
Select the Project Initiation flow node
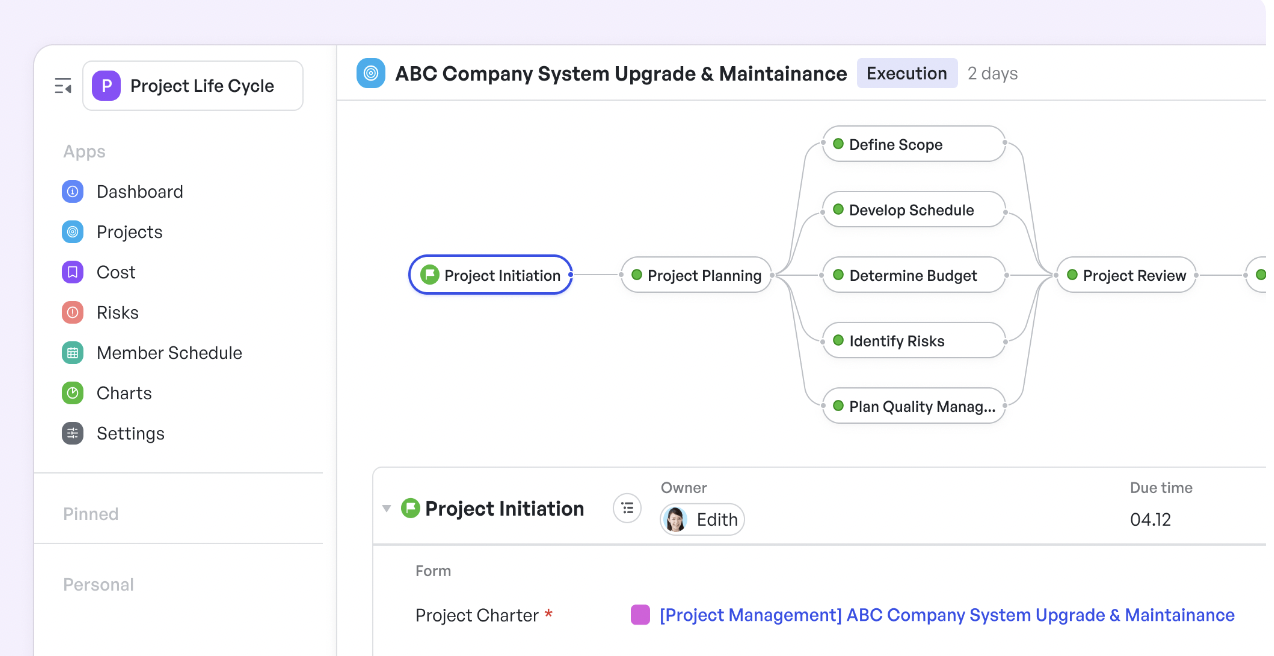[491, 275]
